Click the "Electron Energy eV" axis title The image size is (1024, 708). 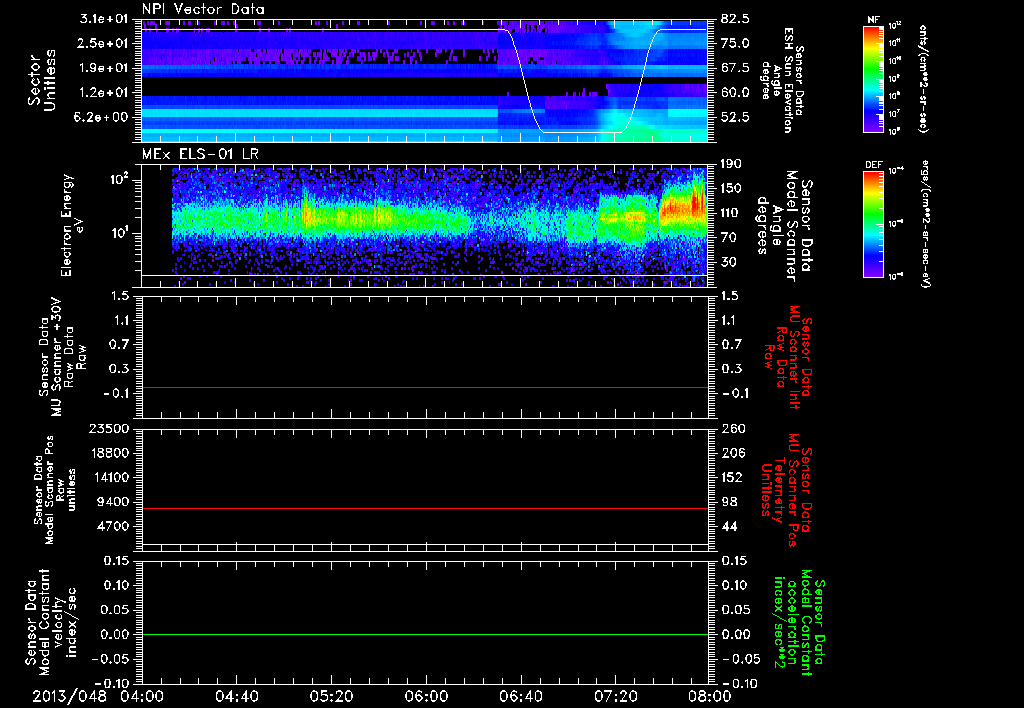pyautogui.click(x=73, y=225)
